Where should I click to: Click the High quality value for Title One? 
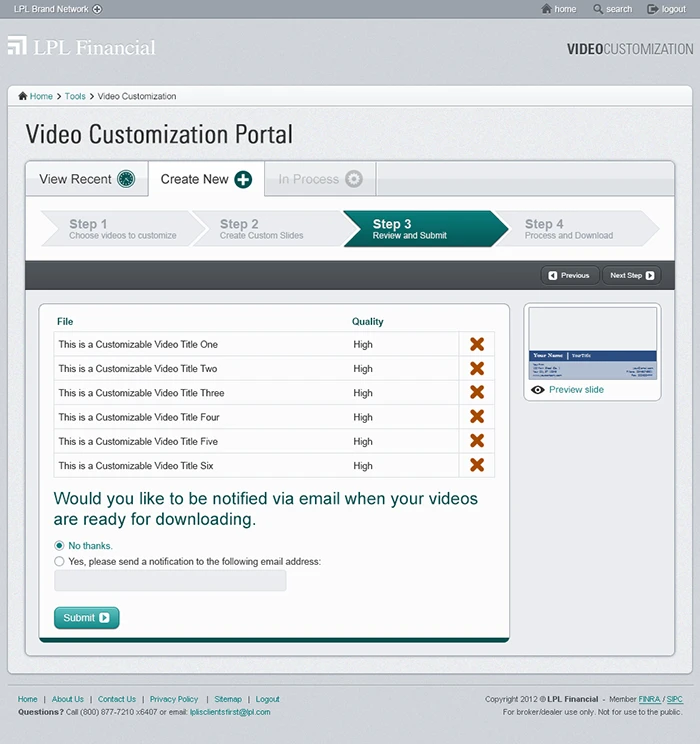363,344
